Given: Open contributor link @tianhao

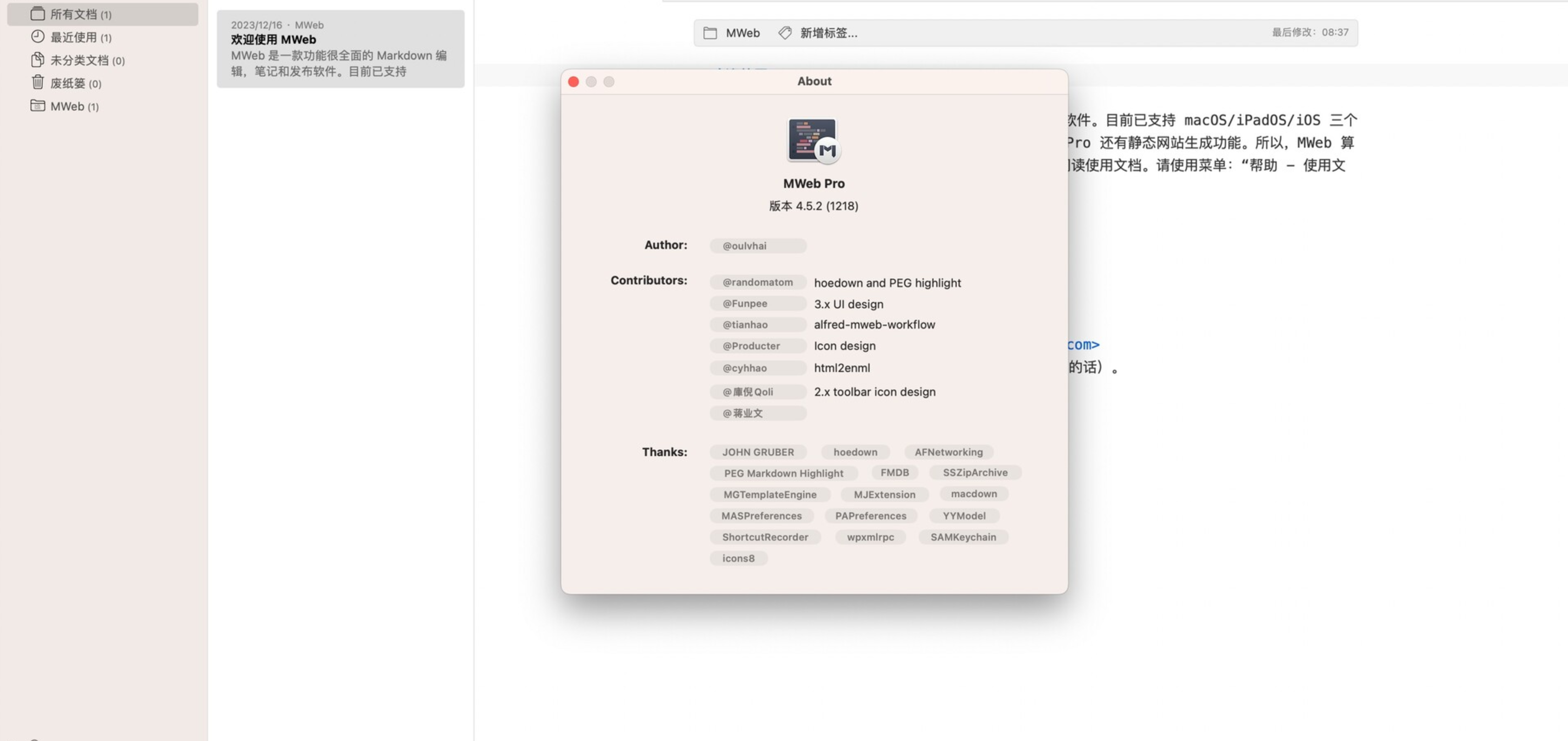Looking at the screenshot, I should point(758,325).
